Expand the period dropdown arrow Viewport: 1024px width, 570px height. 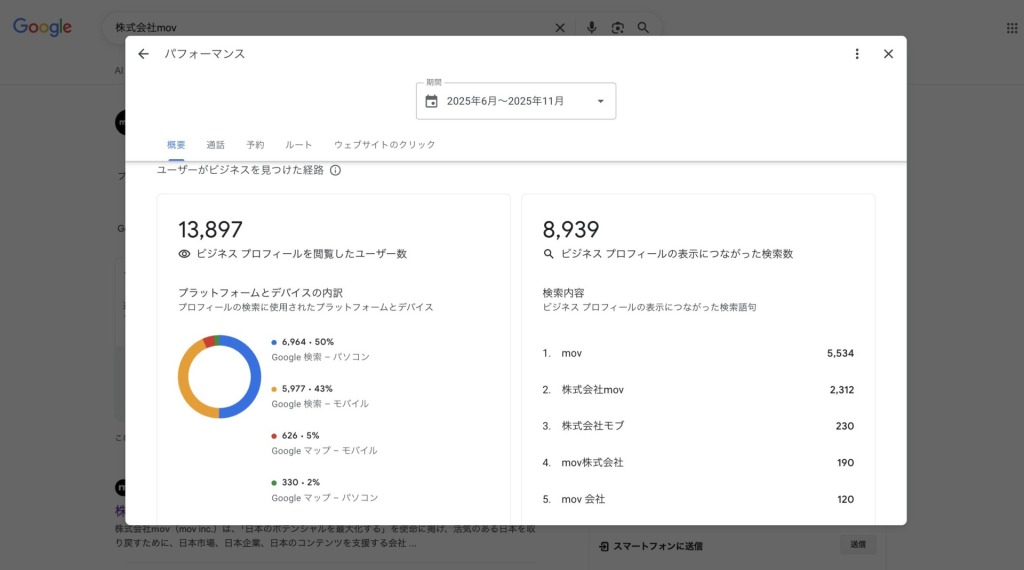coord(600,101)
